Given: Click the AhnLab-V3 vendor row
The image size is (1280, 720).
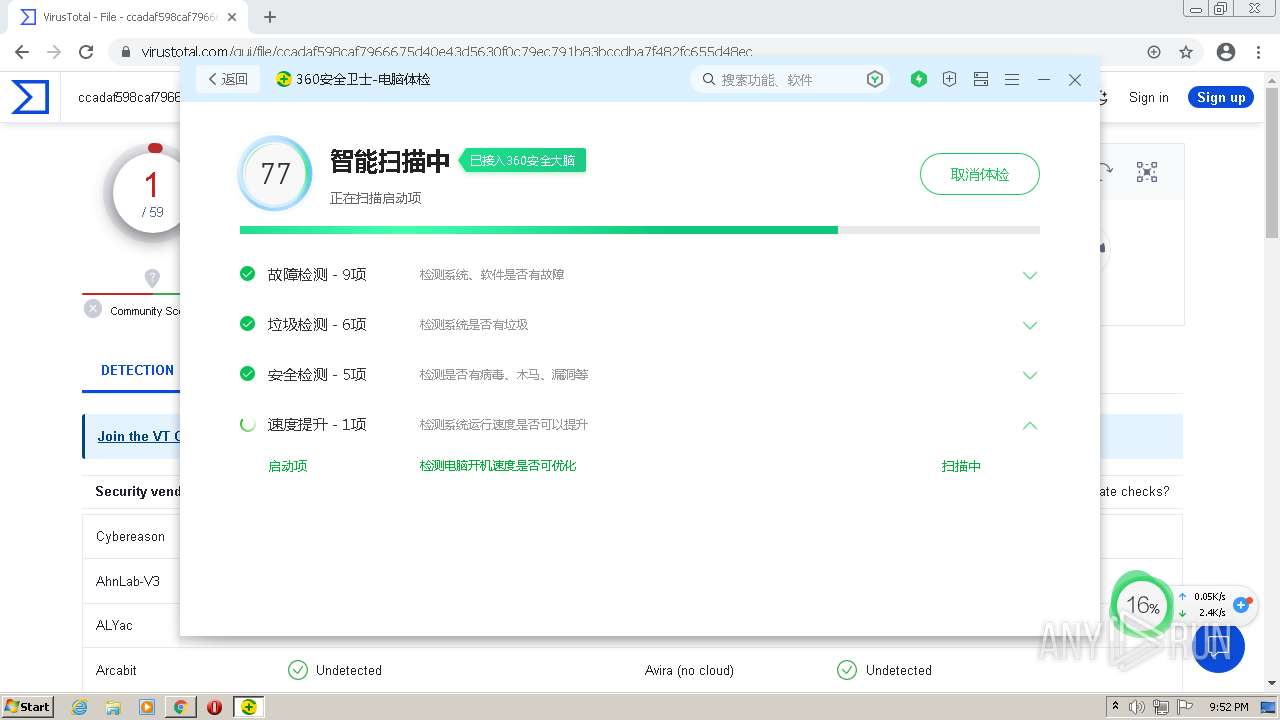Looking at the screenshot, I should pyautogui.click(x=128, y=581).
